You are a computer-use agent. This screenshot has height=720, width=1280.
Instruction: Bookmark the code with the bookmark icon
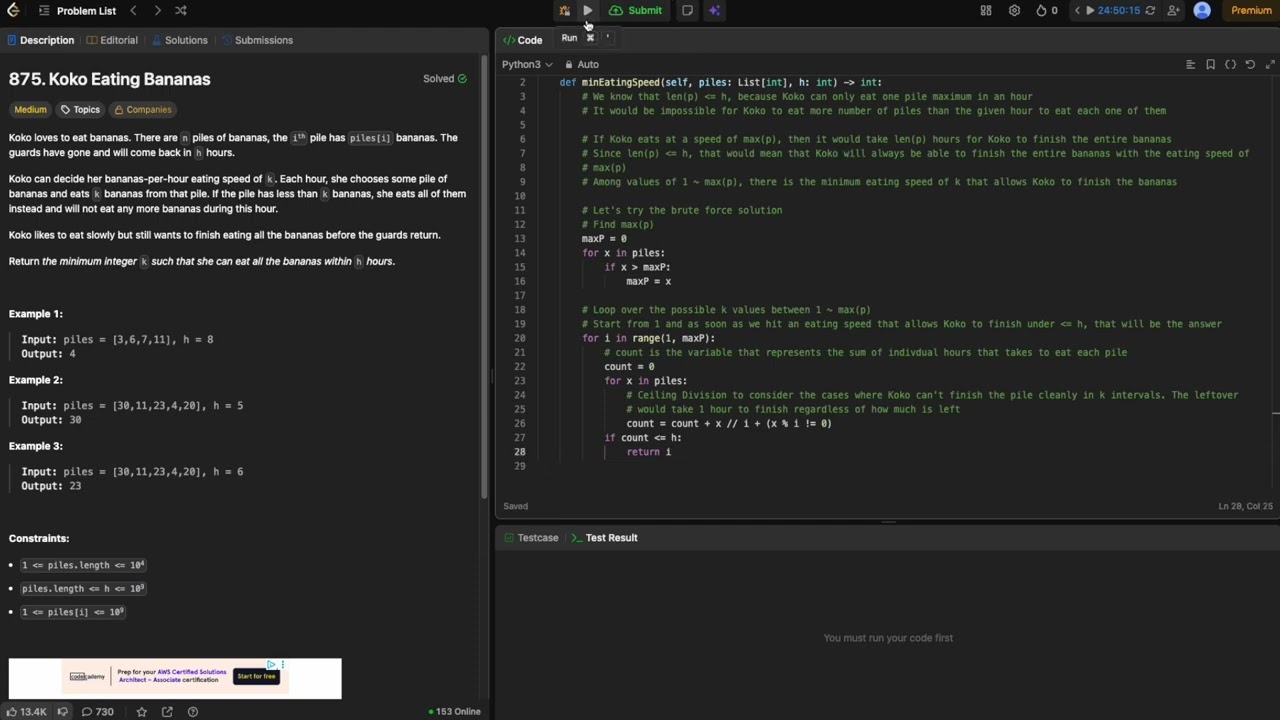click(x=1210, y=64)
